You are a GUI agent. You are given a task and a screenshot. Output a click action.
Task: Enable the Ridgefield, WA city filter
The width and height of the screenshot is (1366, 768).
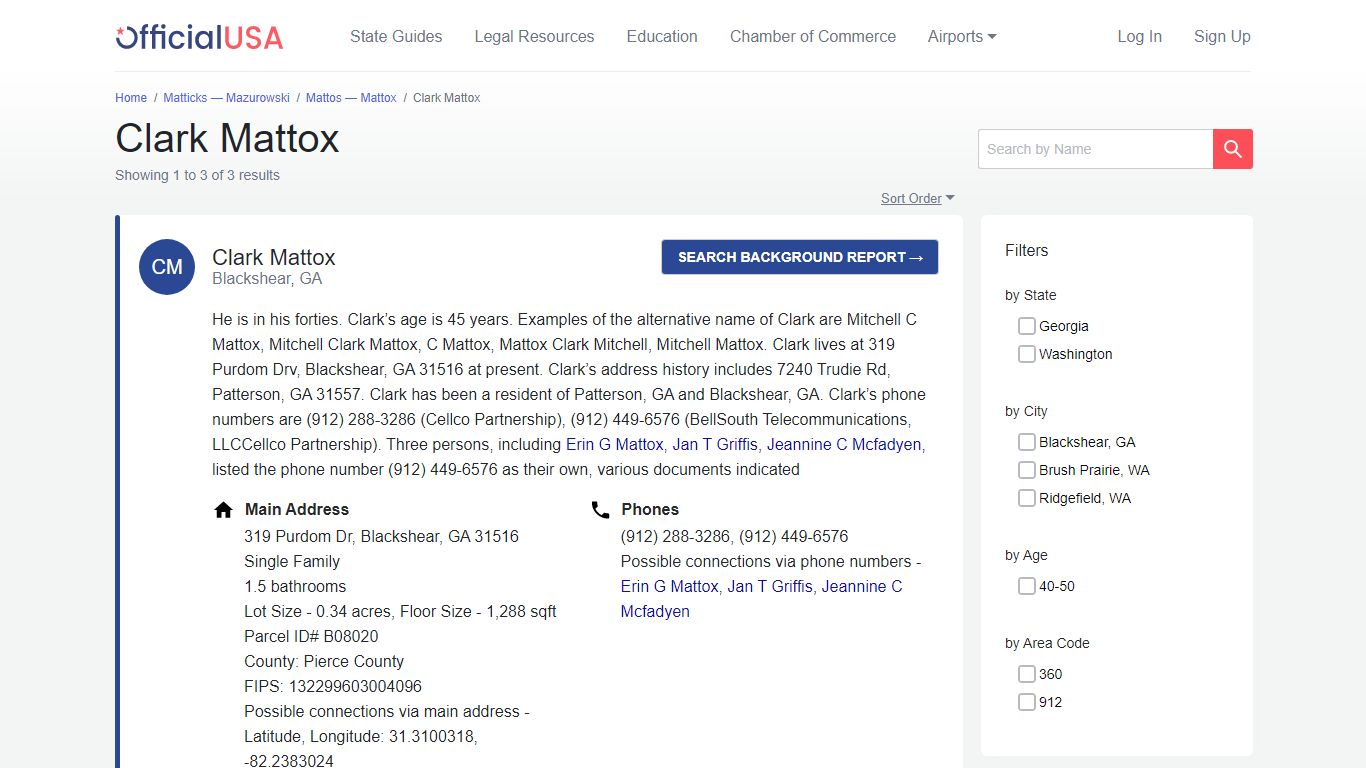pos(1027,498)
